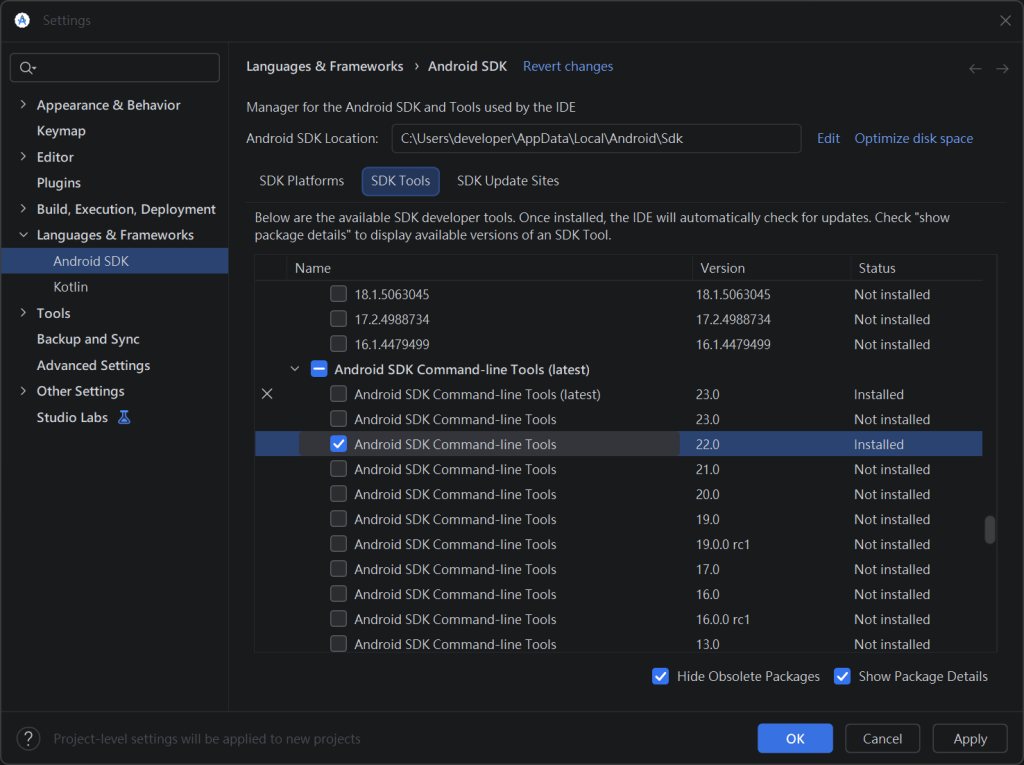Expand Other Settings section
Viewport: 1024px width, 765px height.
pyautogui.click(x=24, y=391)
